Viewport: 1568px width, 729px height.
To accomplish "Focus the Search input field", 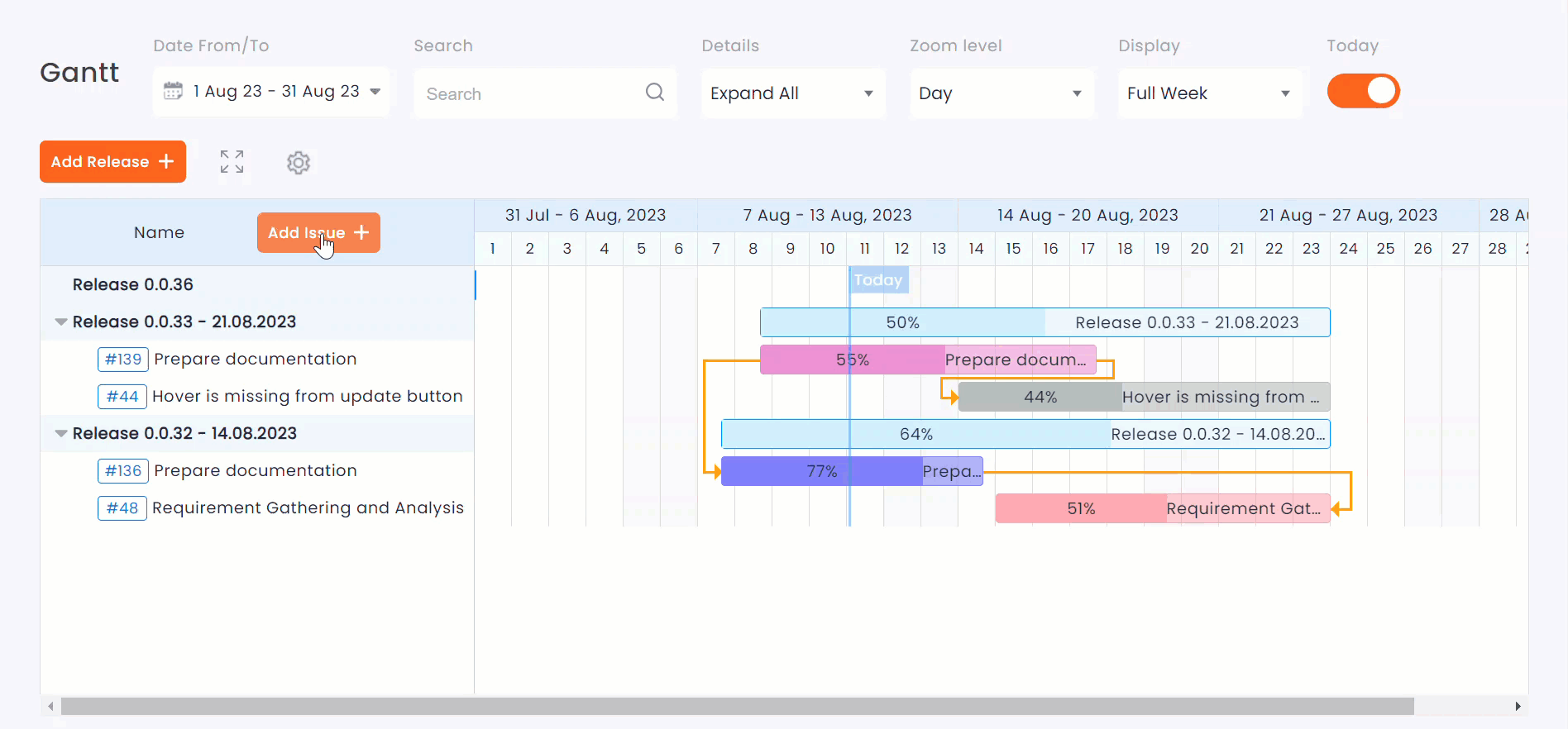I will click(x=531, y=94).
